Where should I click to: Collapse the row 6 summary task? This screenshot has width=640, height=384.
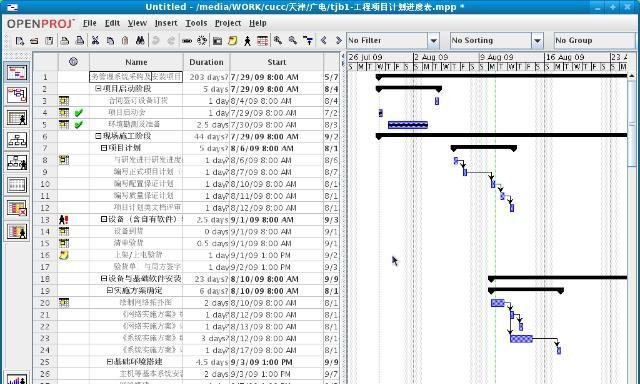pyautogui.click(x=98, y=136)
